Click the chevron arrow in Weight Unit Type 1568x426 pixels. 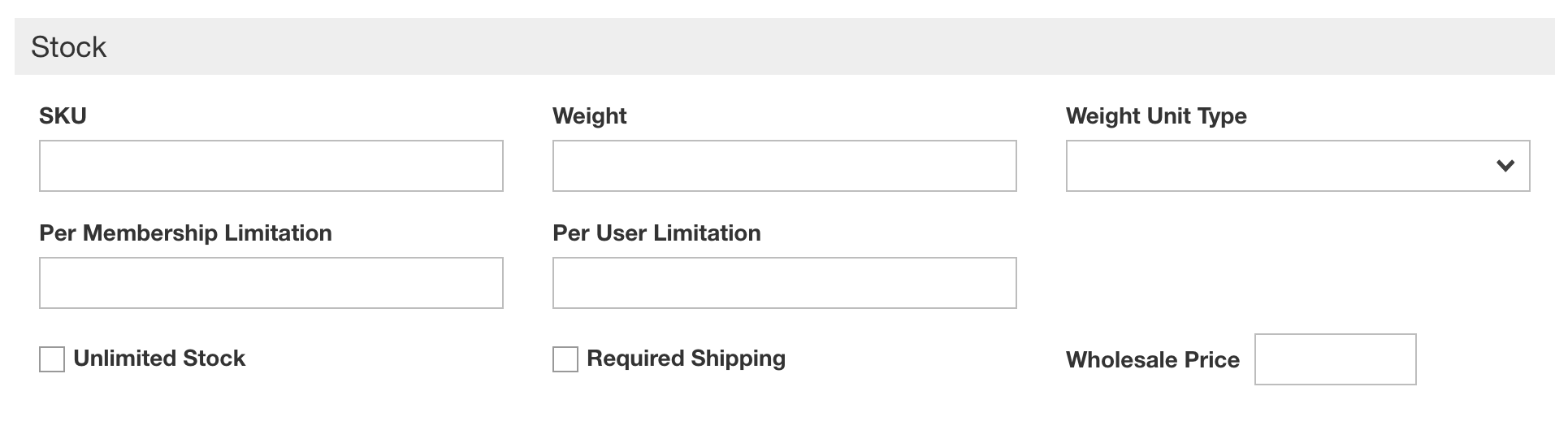(1505, 166)
